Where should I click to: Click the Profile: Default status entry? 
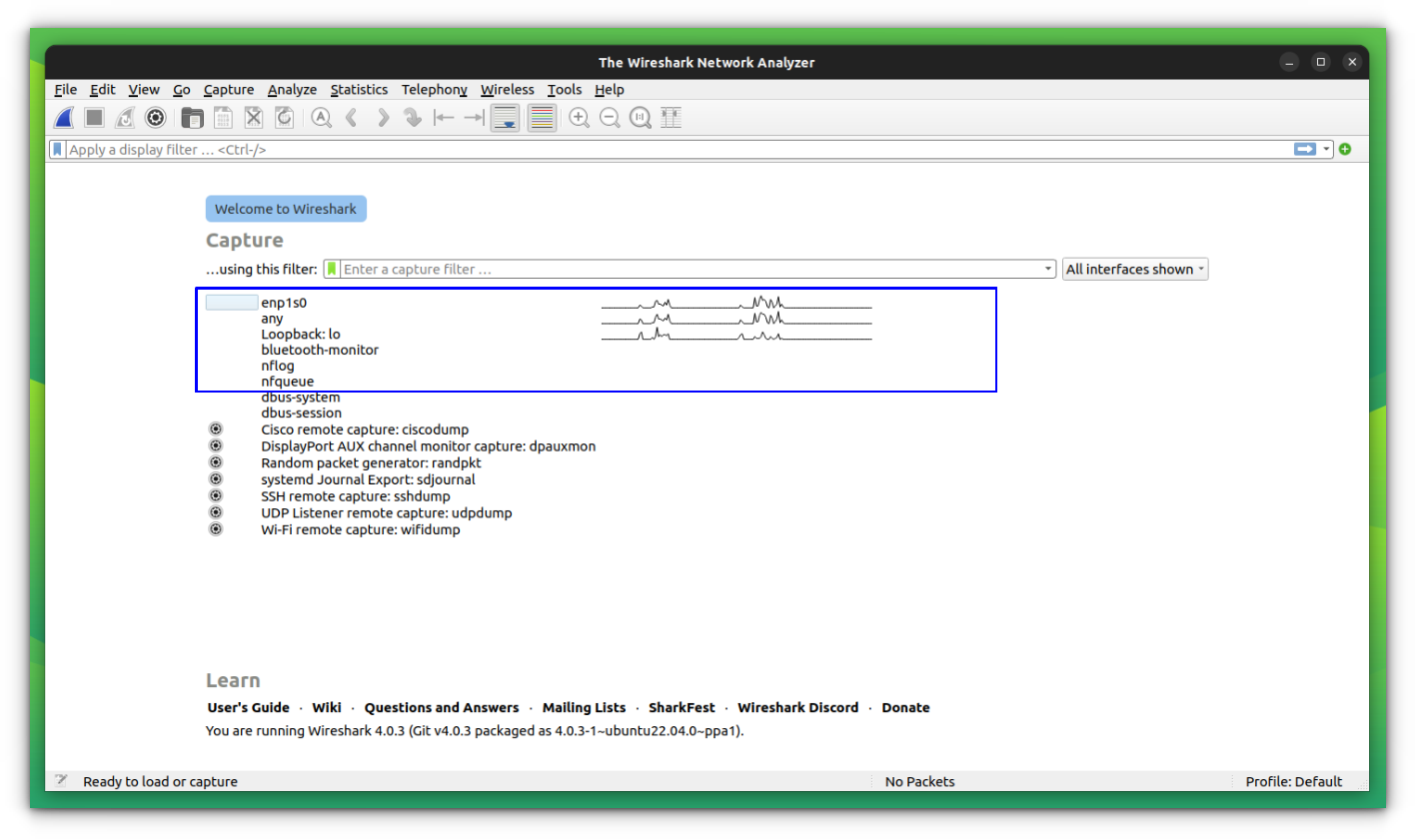[x=1293, y=781]
